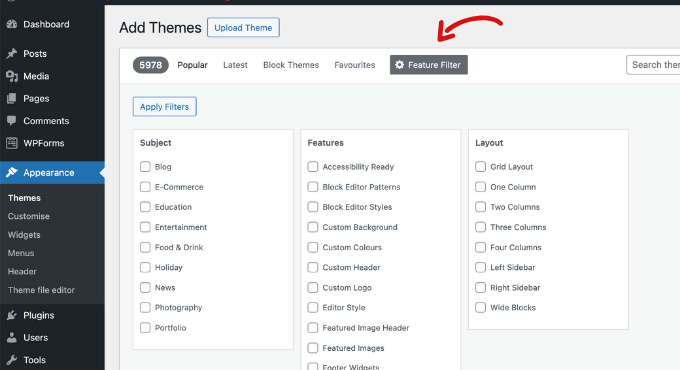Enable the Right Sidebar checkbox
The width and height of the screenshot is (680, 370).
[x=481, y=288]
